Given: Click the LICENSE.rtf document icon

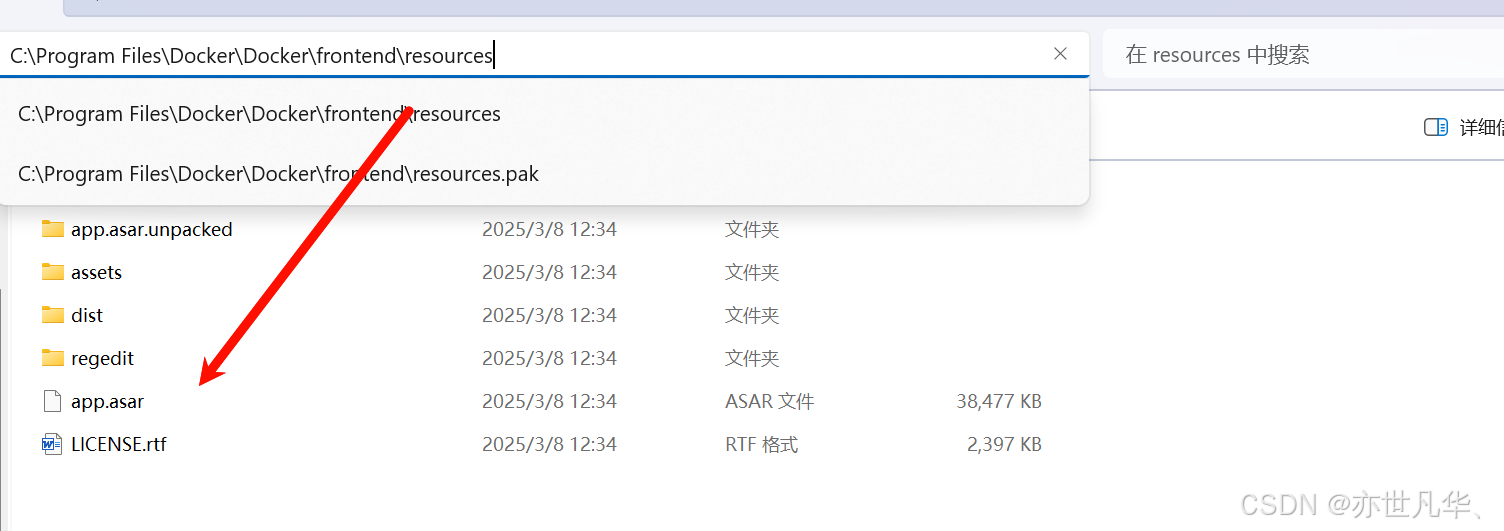Looking at the screenshot, I should pos(52,444).
